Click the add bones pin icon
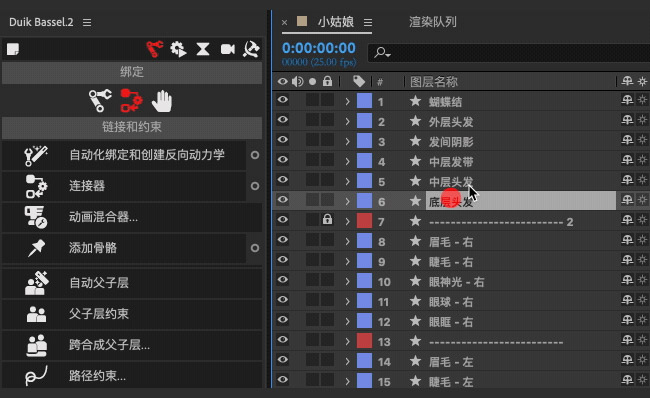Viewport: 650px width, 398px height. tap(36, 248)
